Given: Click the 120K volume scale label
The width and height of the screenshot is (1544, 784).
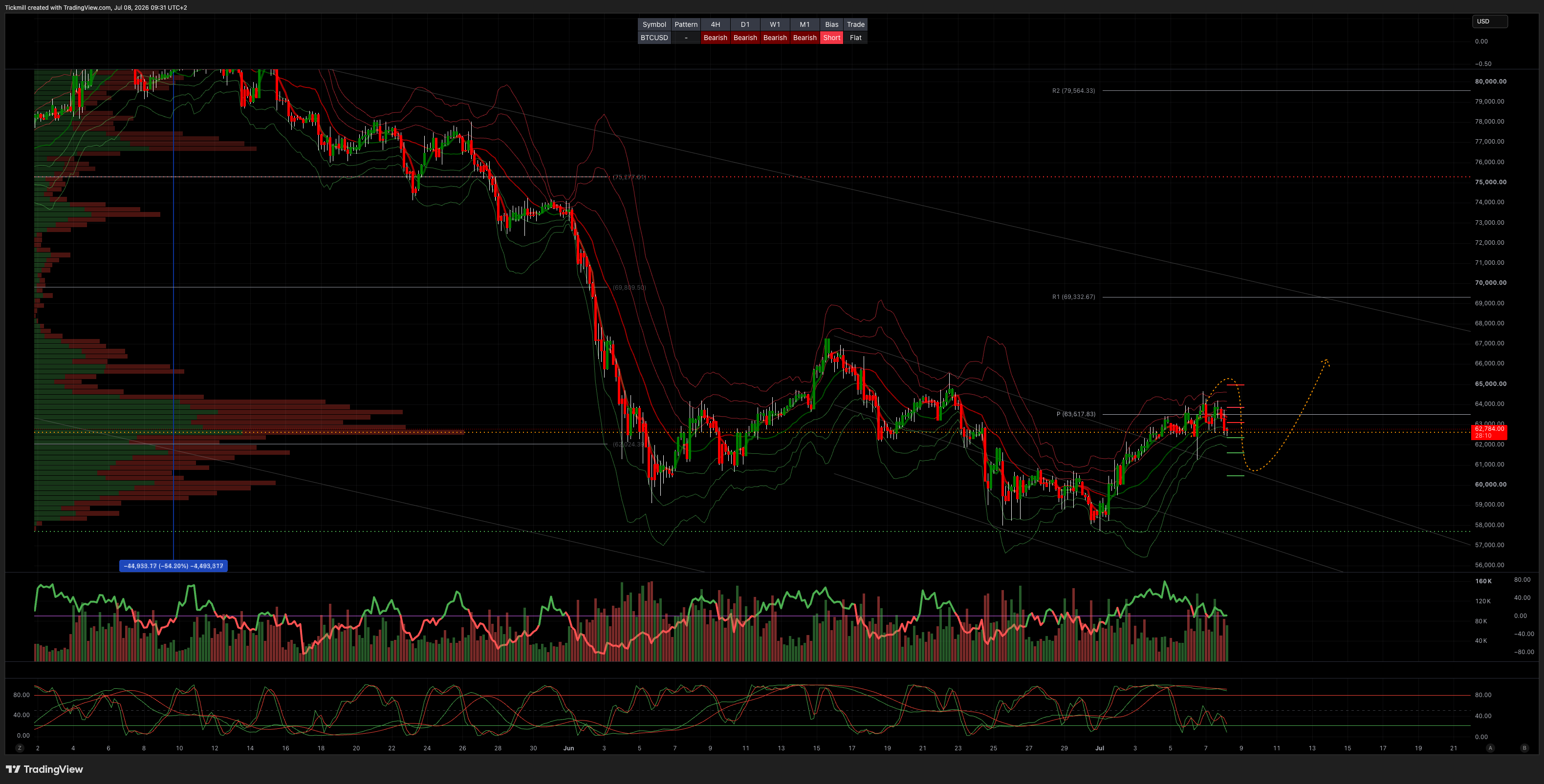Looking at the screenshot, I should [x=1483, y=601].
